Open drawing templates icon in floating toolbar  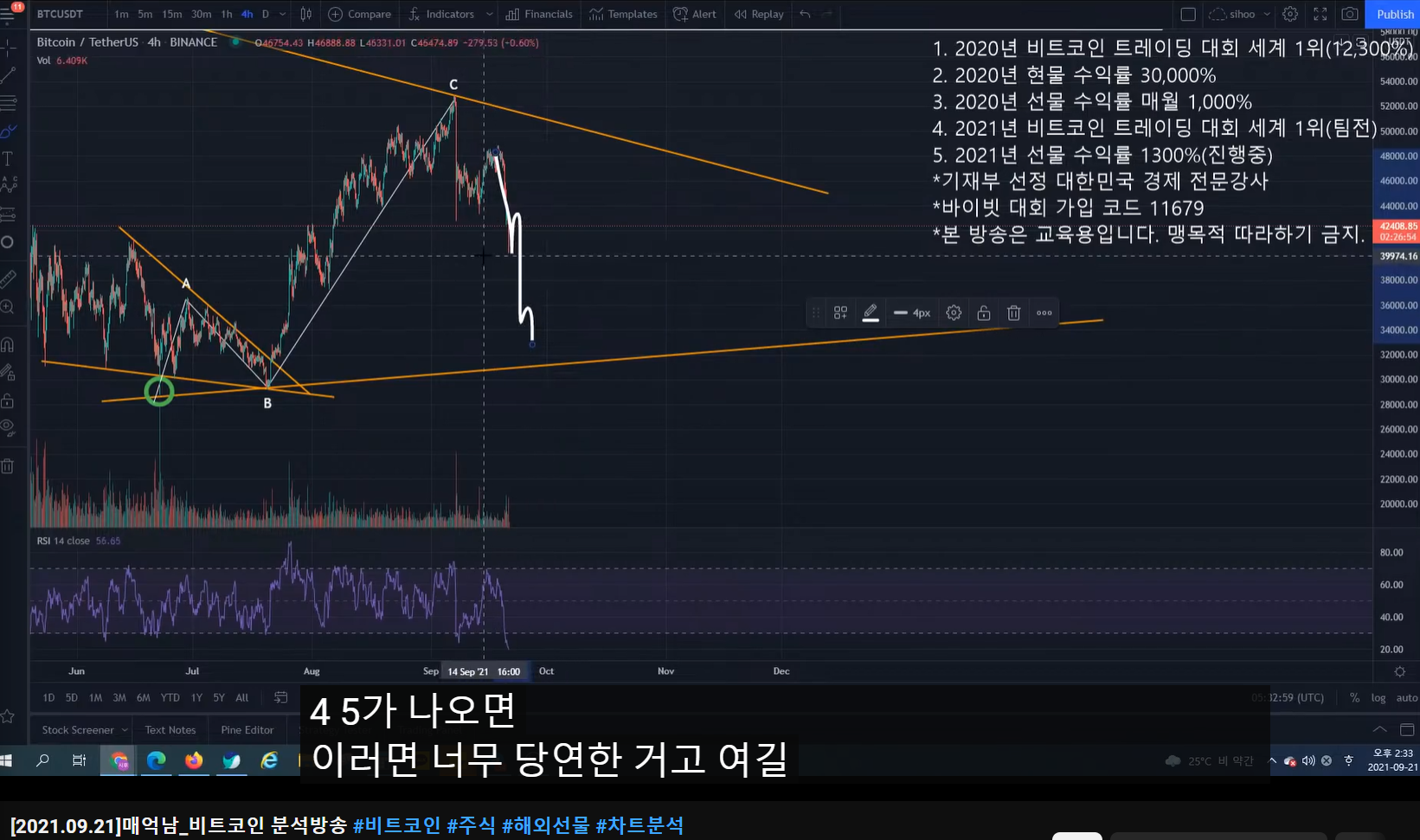840,313
